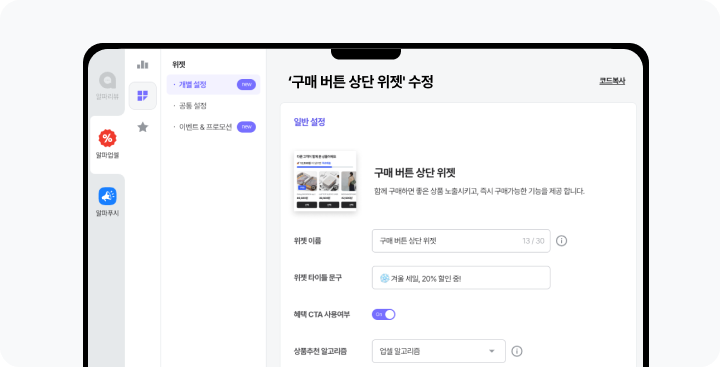Click the 위젯 타이틀 문구 input field
This screenshot has height=367, width=720.
click(x=461, y=277)
